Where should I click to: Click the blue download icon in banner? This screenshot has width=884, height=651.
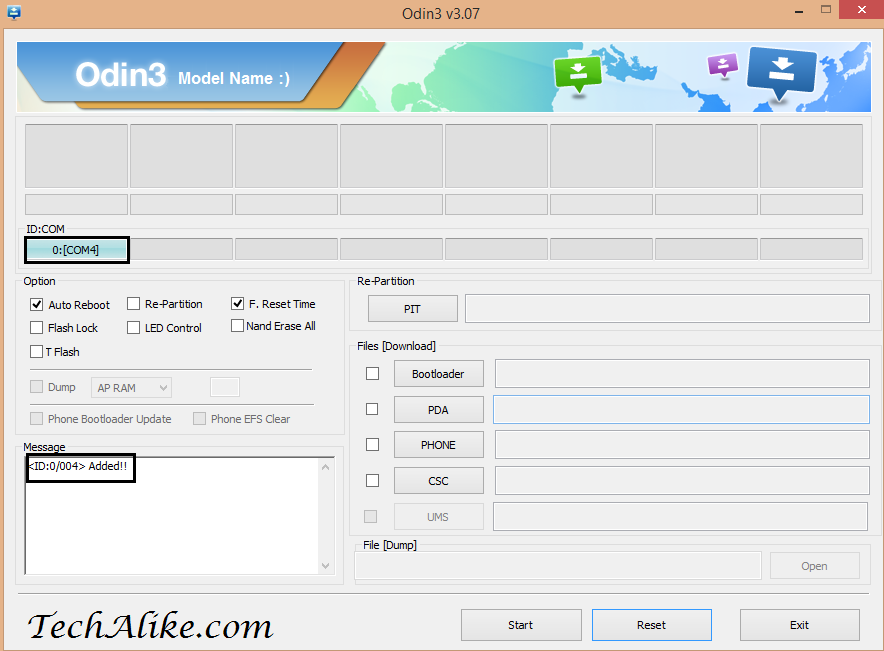click(x=781, y=74)
